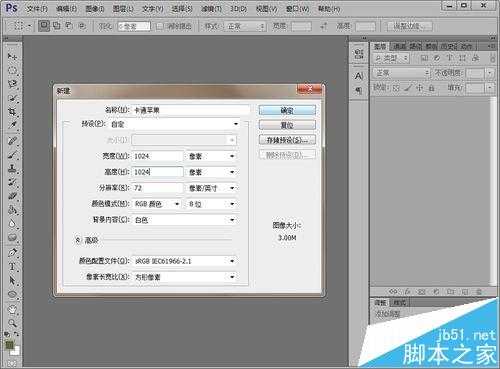The width and height of the screenshot is (500, 369).
Task: Select the Healing Brush tool
Action: click(12, 141)
